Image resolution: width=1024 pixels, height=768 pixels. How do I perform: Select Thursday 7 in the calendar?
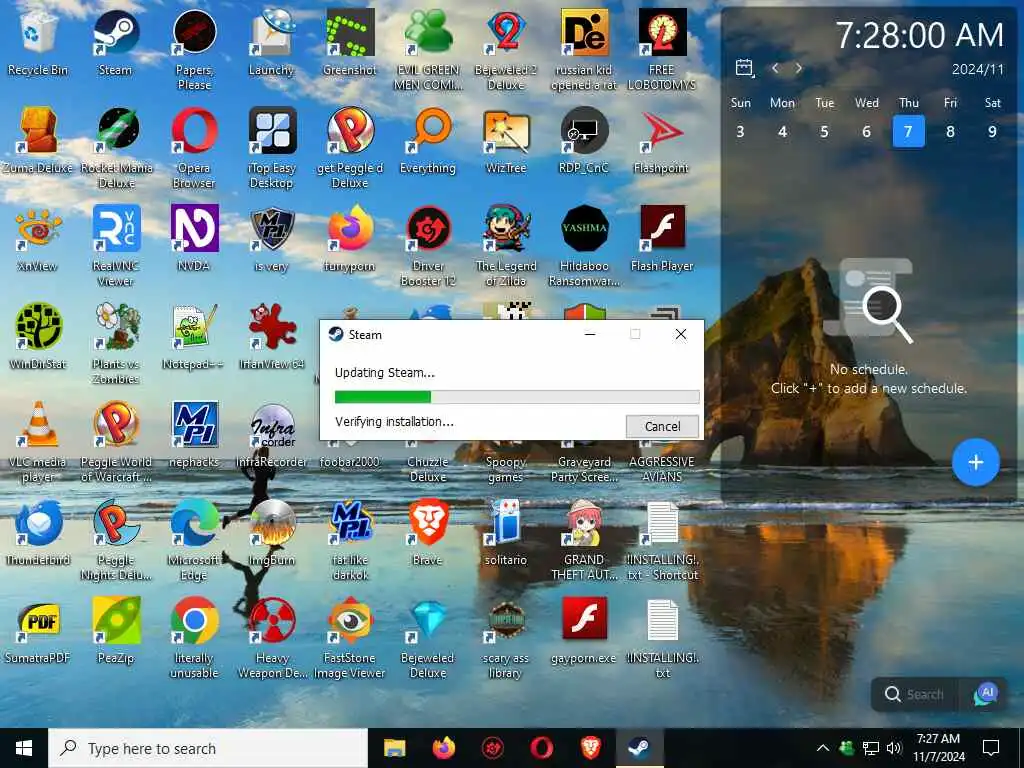pyautogui.click(x=908, y=131)
